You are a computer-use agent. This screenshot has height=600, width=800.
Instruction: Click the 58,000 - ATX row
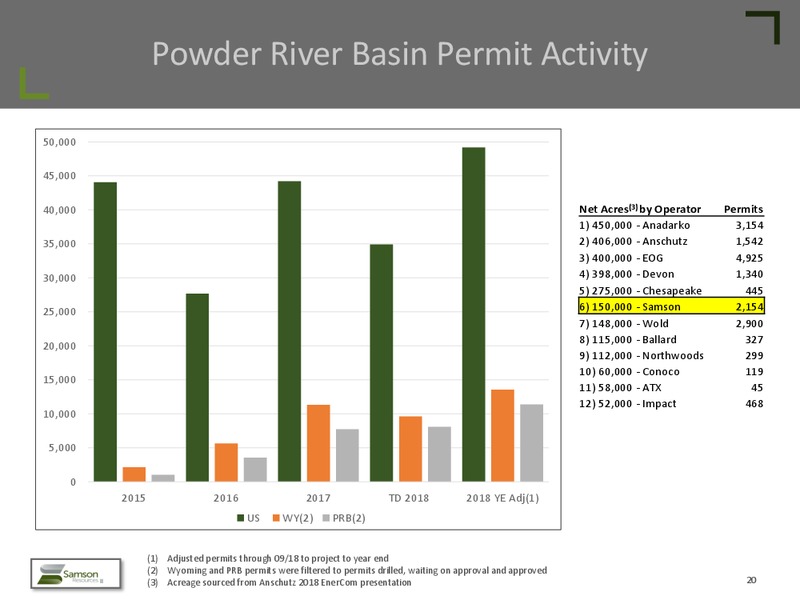click(x=671, y=388)
